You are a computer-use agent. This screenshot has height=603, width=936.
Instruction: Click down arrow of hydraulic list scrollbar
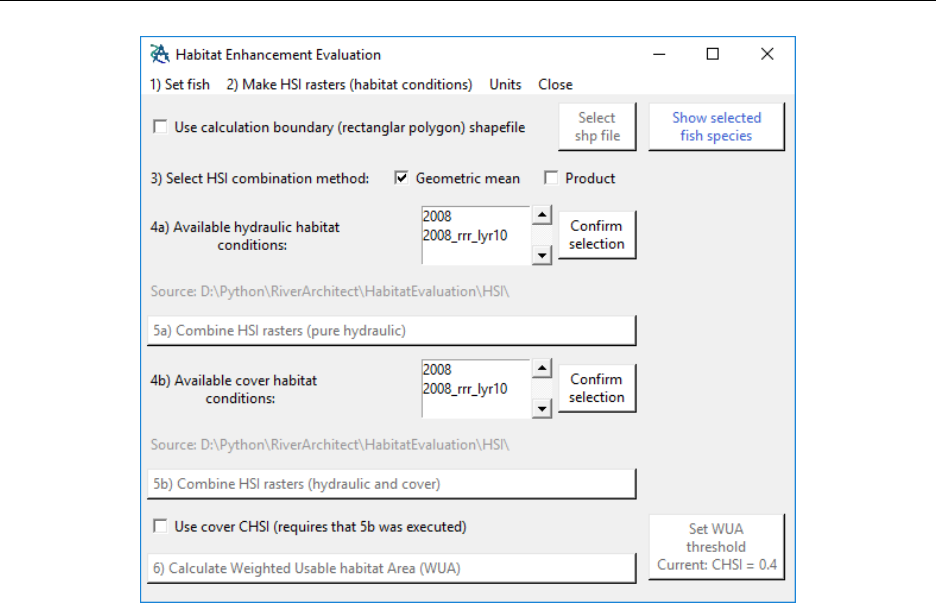(541, 256)
